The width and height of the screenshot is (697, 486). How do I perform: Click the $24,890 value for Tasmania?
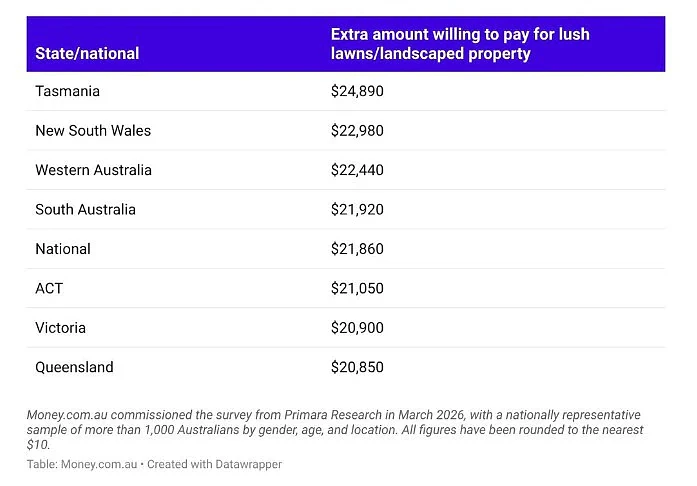(x=357, y=91)
